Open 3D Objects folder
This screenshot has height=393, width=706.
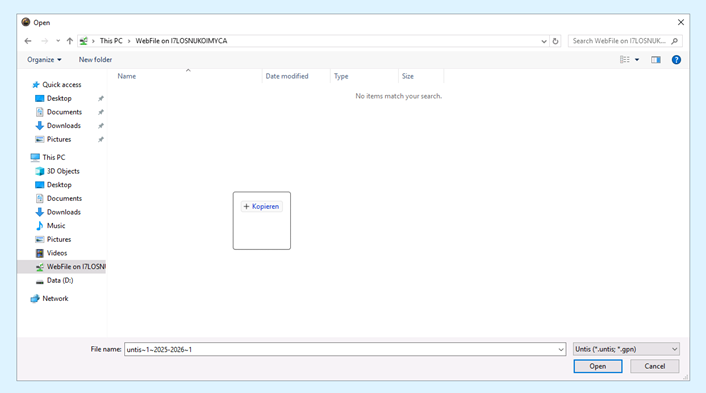pyautogui.click(x=63, y=171)
